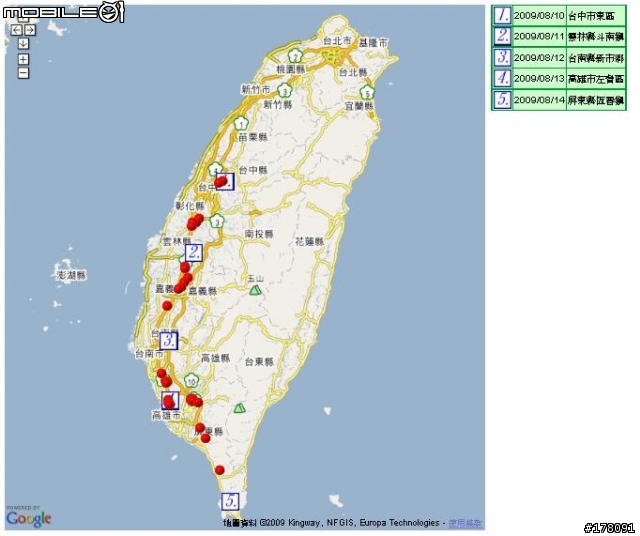
Task: Select map marker 3 near 台南市
Action: click(x=169, y=340)
